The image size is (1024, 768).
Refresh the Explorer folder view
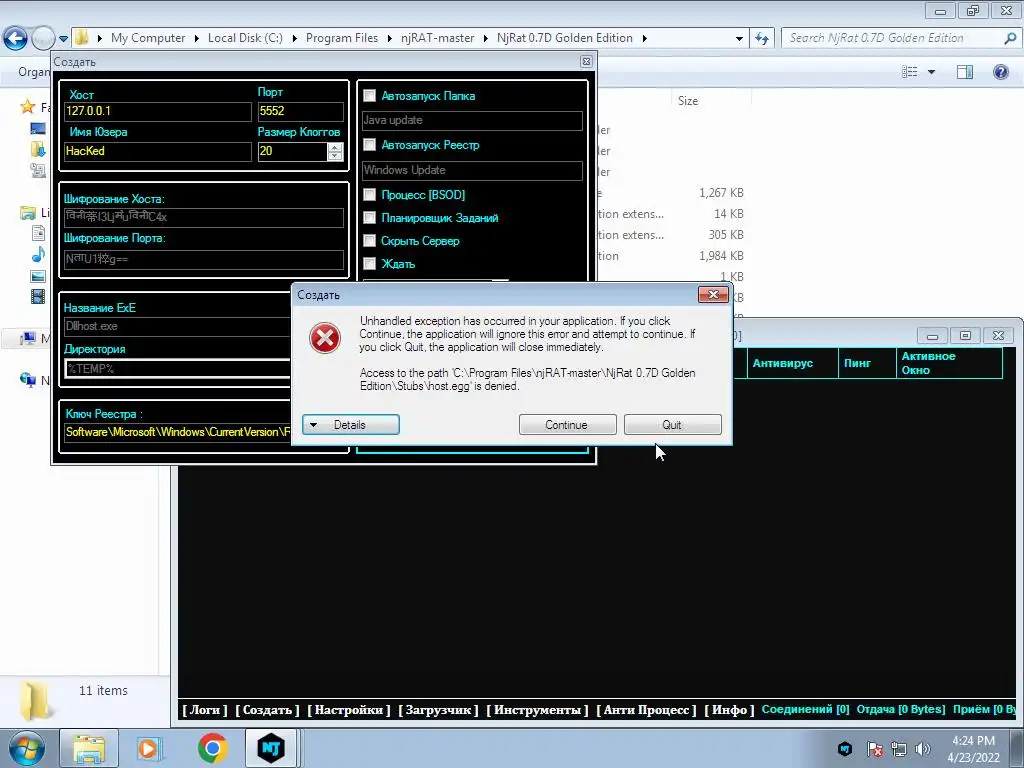(761, 39)
